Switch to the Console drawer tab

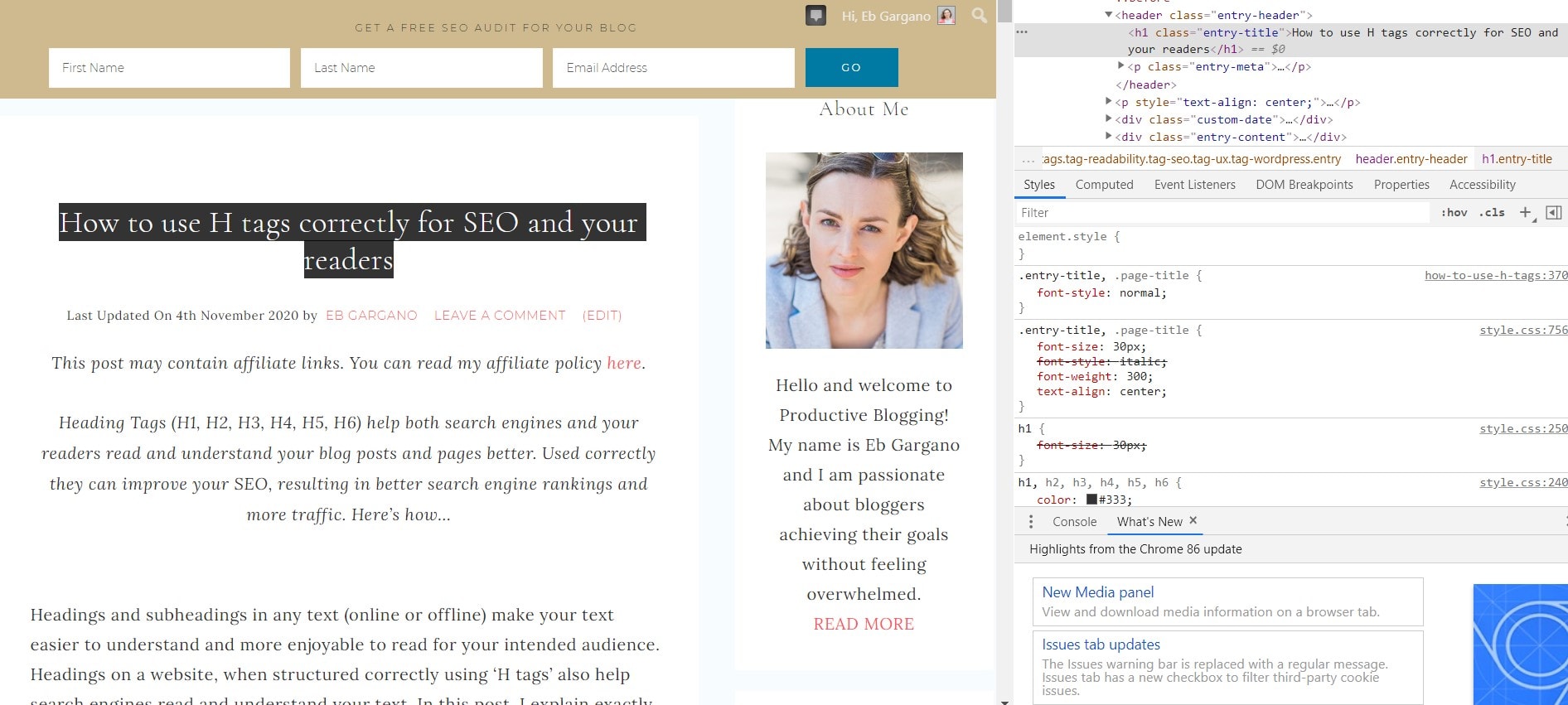click(1074, 522)
